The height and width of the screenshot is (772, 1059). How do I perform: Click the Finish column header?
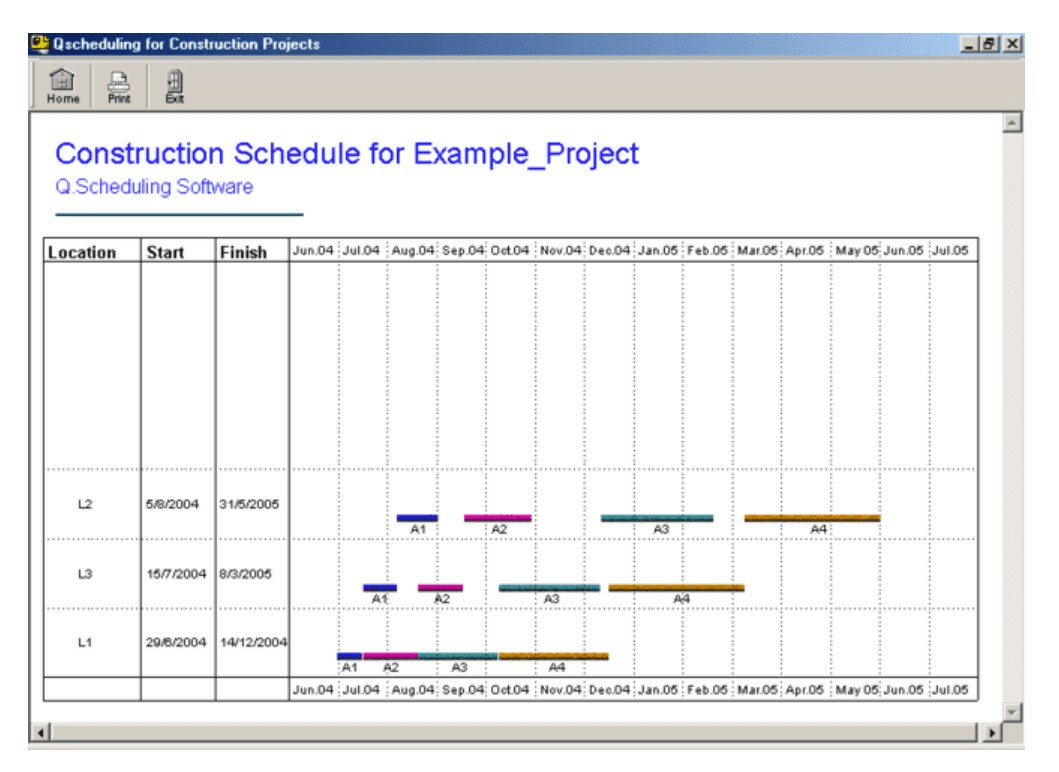tap(243, 253)
